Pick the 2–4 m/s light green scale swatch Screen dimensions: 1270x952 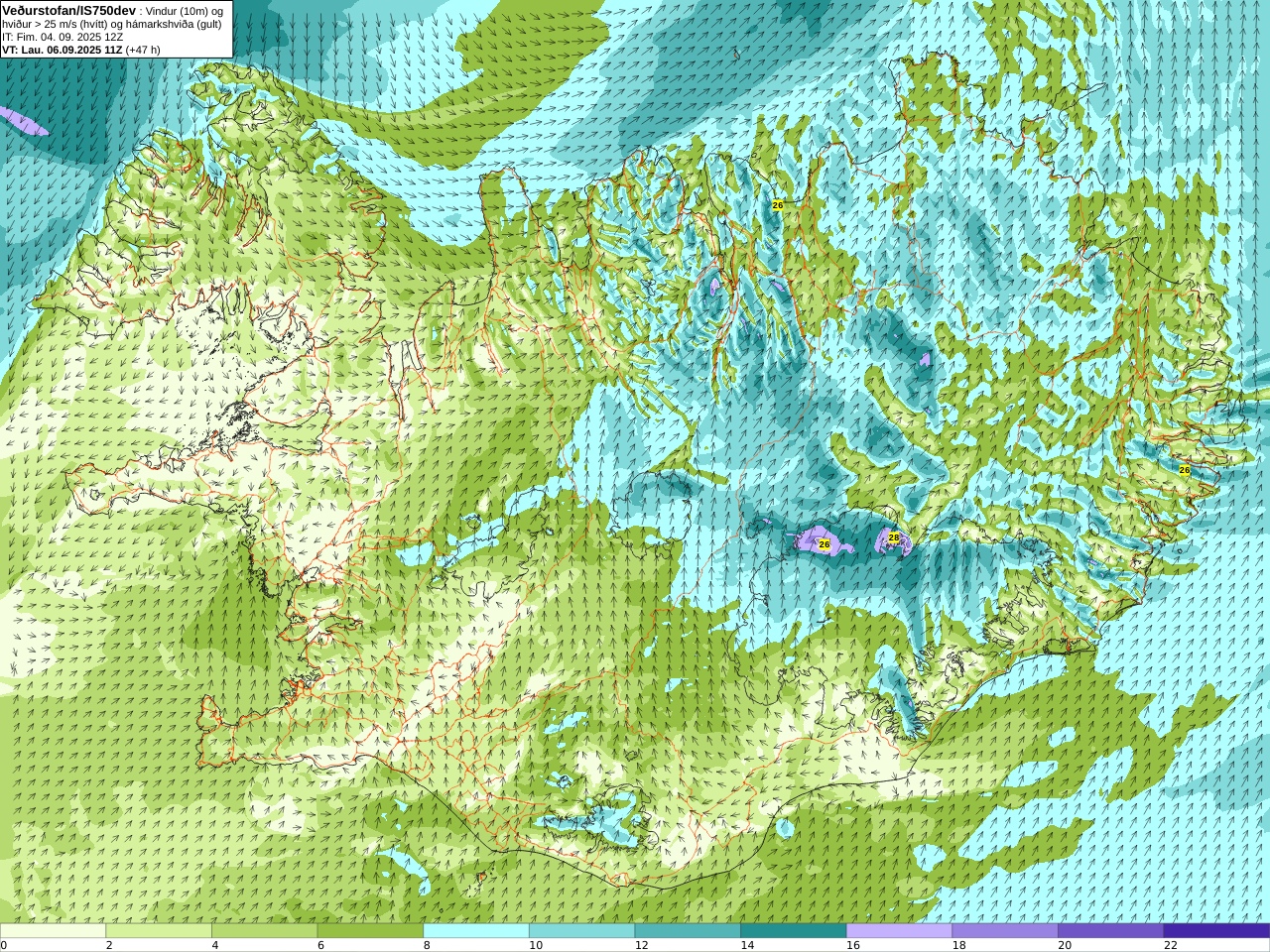pos(159,931)
